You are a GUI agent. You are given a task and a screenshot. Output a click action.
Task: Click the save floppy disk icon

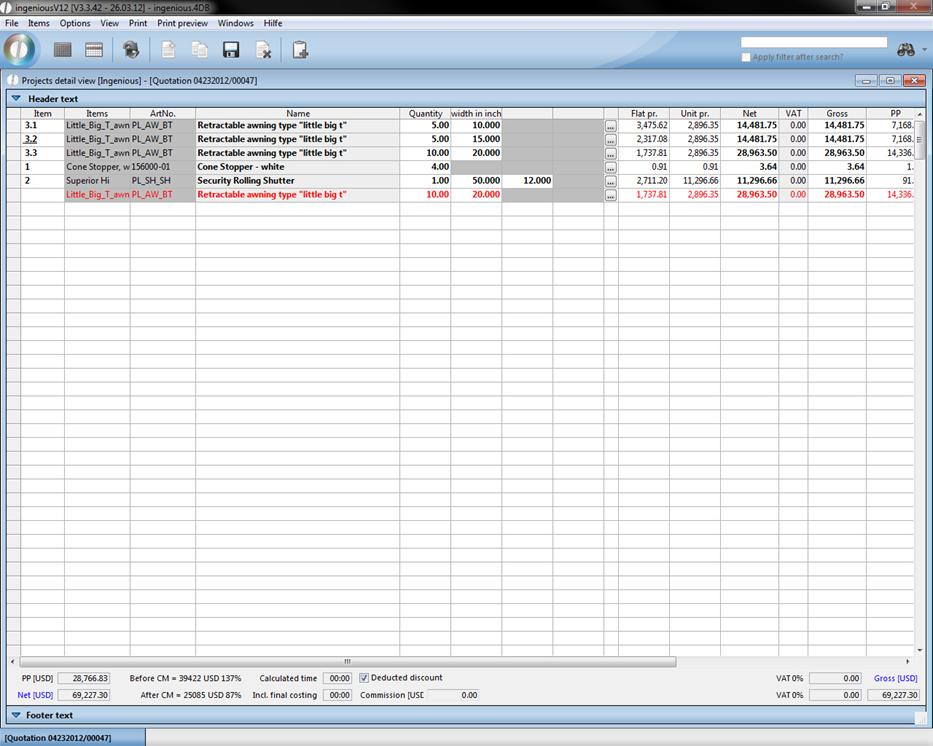(231, 50)
